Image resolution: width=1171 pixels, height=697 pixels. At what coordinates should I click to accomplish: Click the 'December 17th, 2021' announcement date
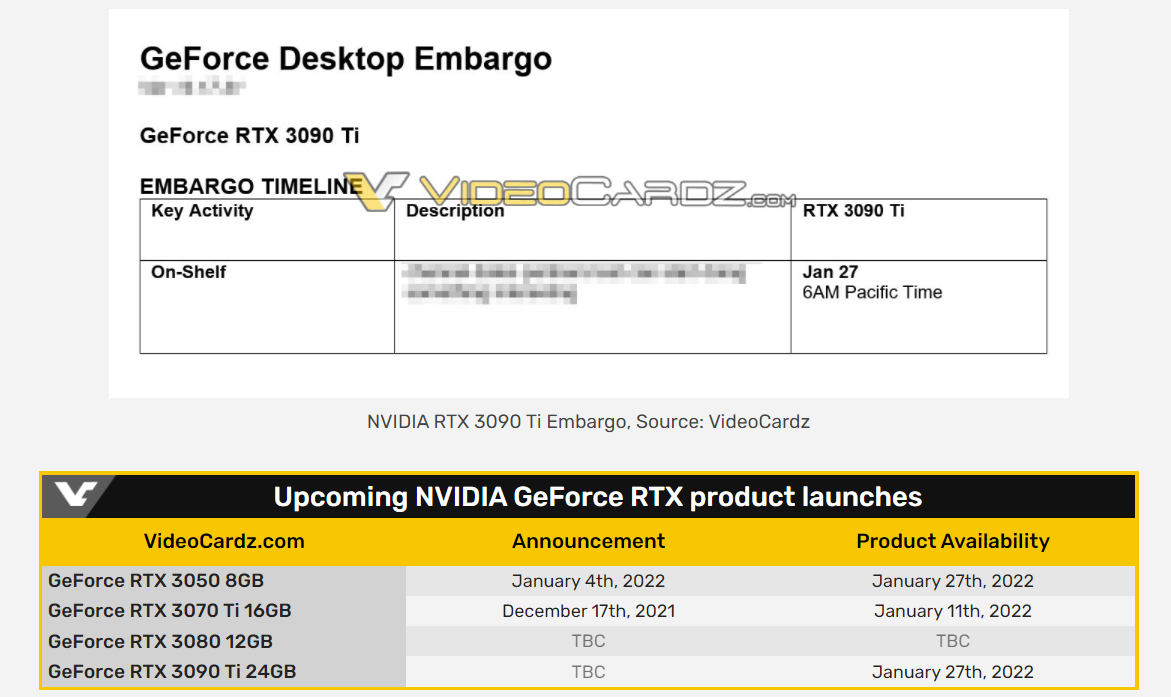(588, 611)
